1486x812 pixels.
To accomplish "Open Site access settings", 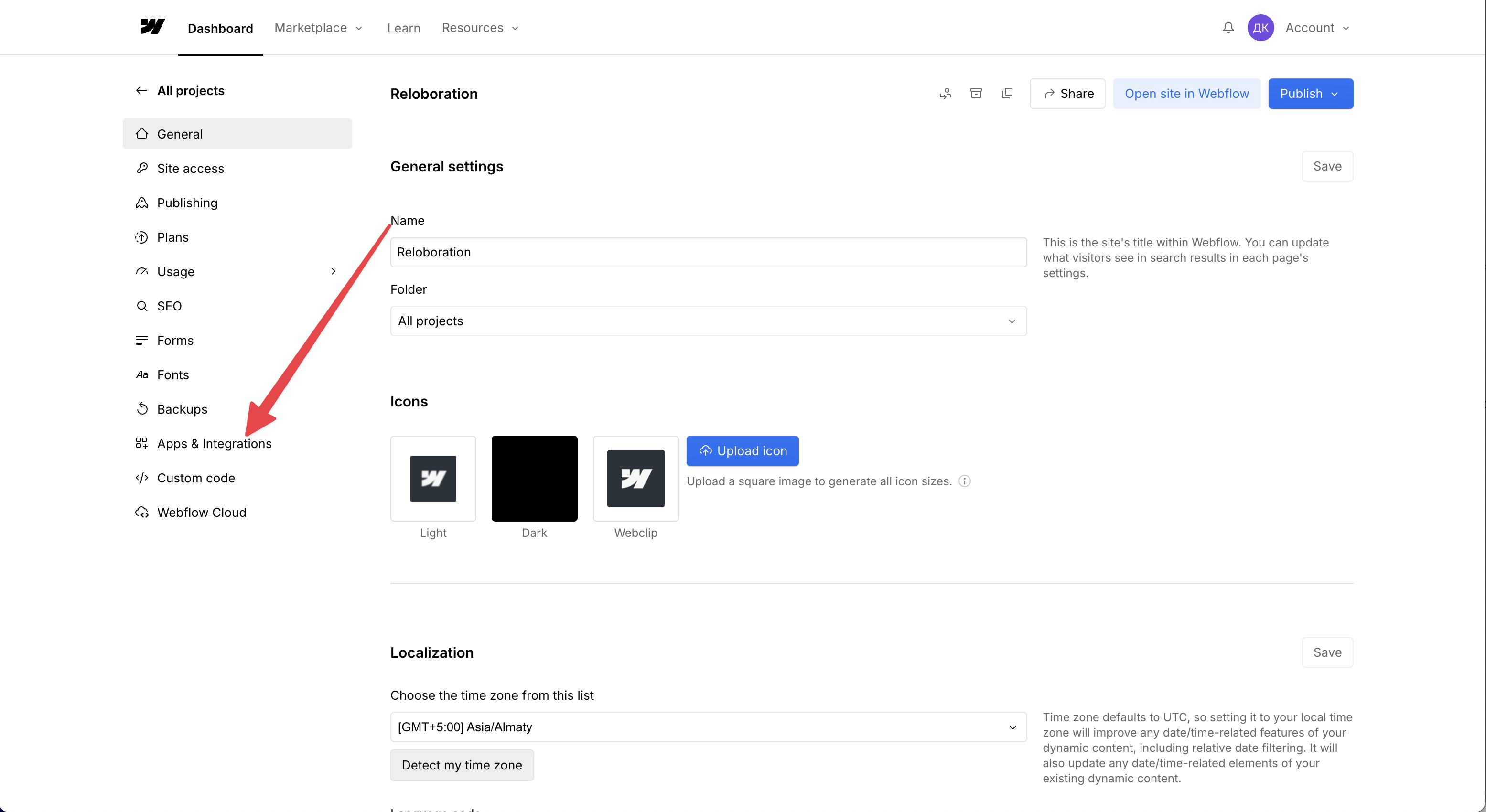I will 237,168.
